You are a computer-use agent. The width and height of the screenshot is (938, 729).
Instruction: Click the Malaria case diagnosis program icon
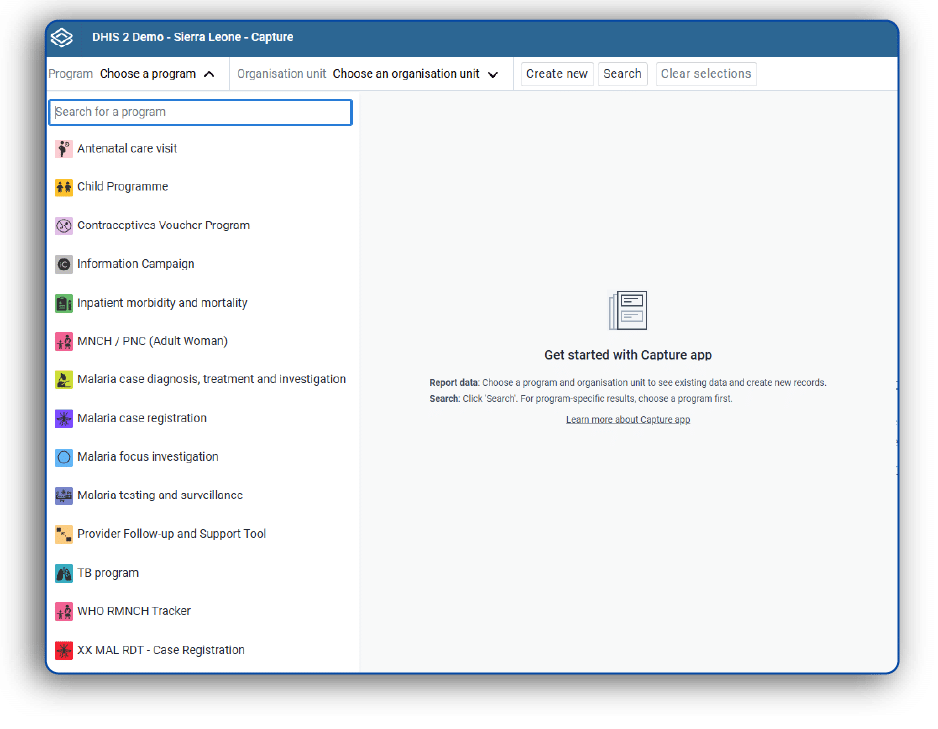pos(64,380)
